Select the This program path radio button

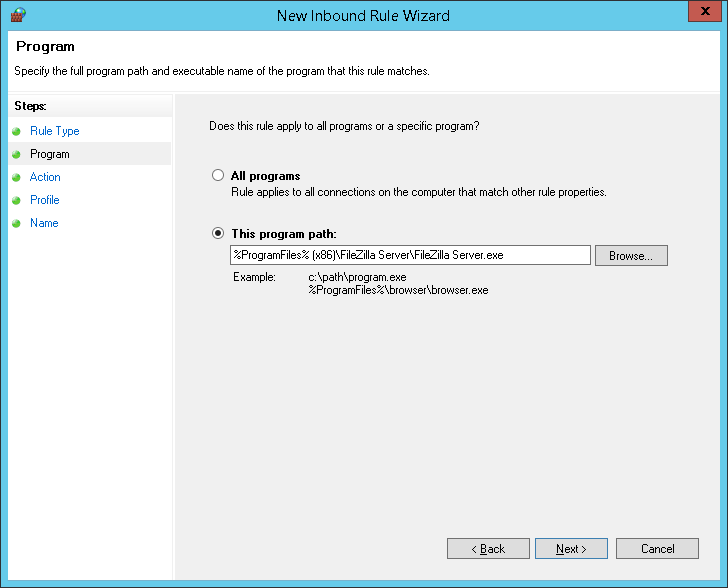click(x=218, y=233)
